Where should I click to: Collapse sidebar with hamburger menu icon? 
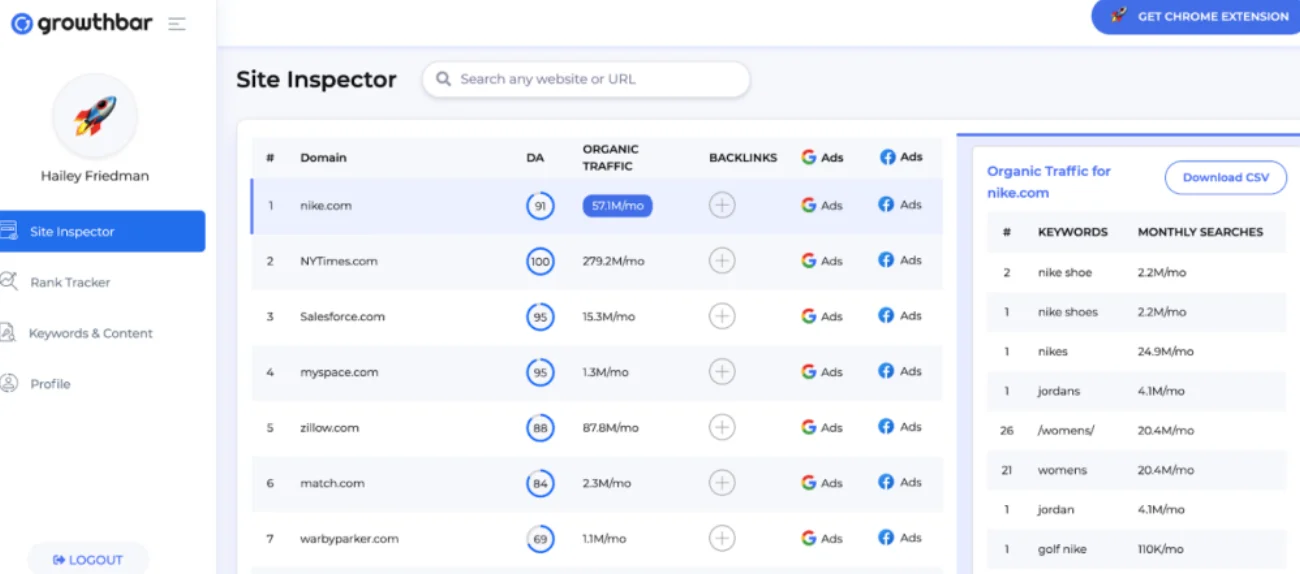pyautogui.click(x=177, y=24)
